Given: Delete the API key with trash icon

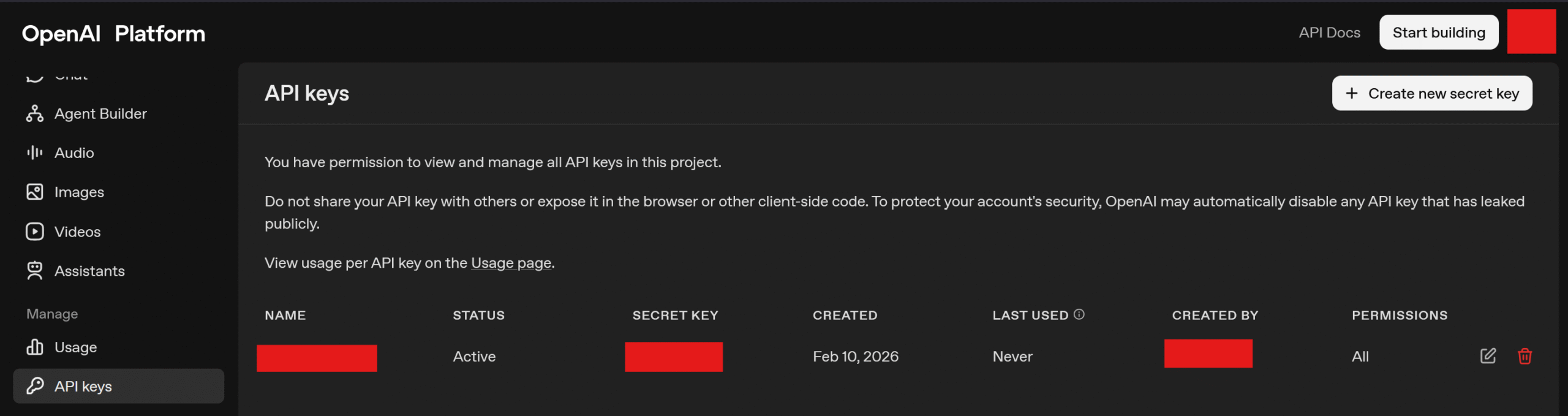Looking at the screenshot, I should pos(1525,356).
